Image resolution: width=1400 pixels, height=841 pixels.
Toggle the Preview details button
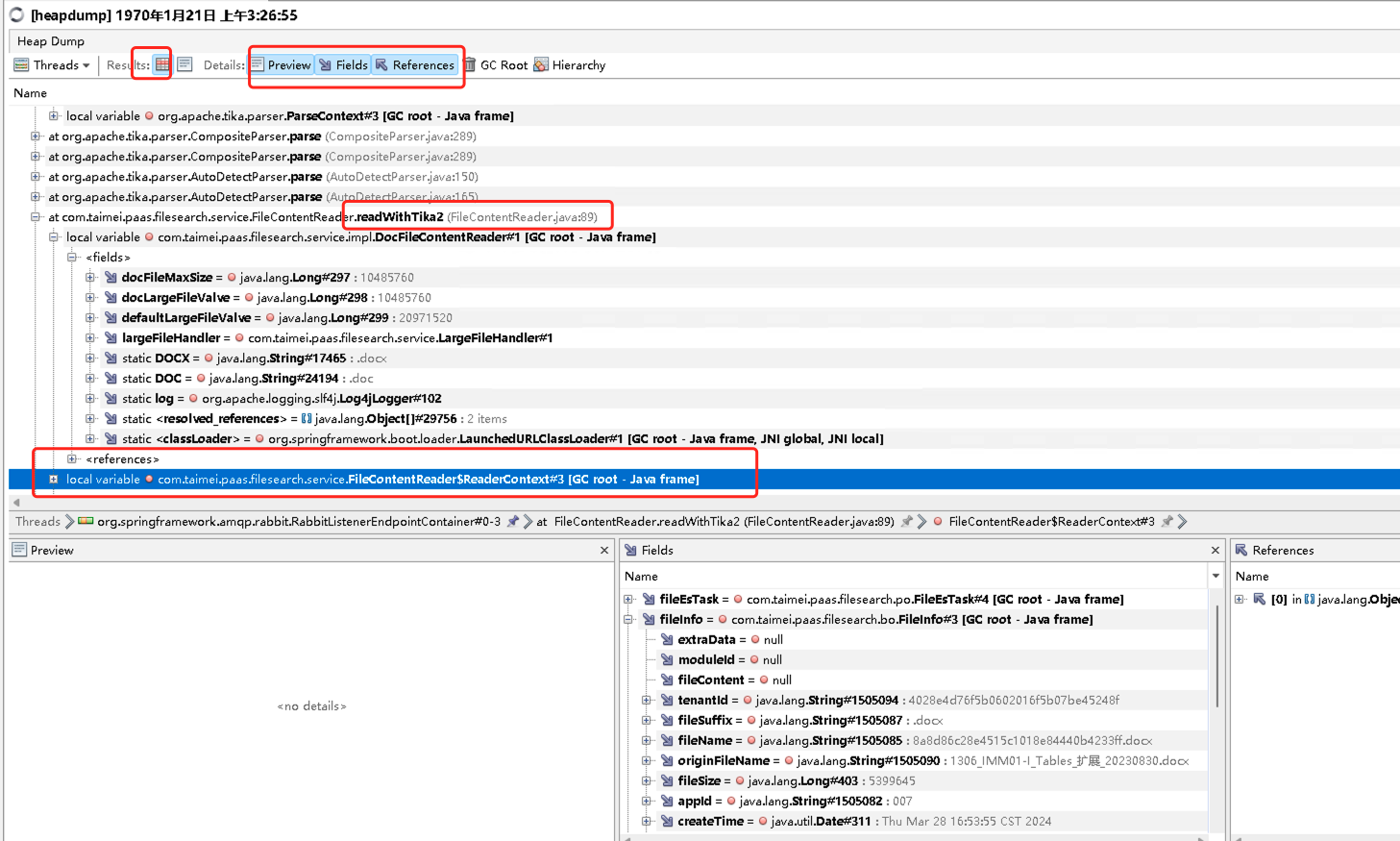tap(282, 65)
